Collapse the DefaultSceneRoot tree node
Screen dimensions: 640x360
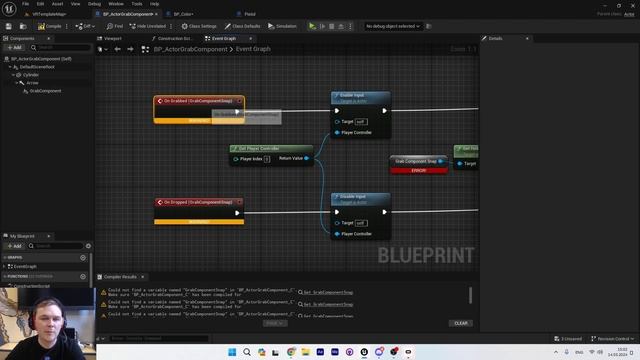pos(11,67)
